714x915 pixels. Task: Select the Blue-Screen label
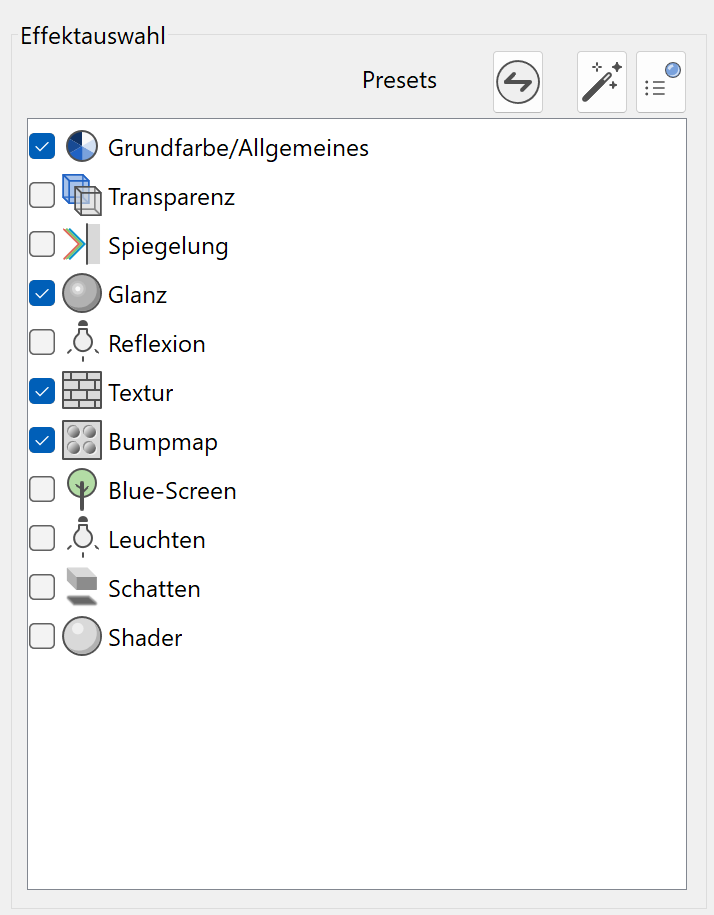point(173,491)
